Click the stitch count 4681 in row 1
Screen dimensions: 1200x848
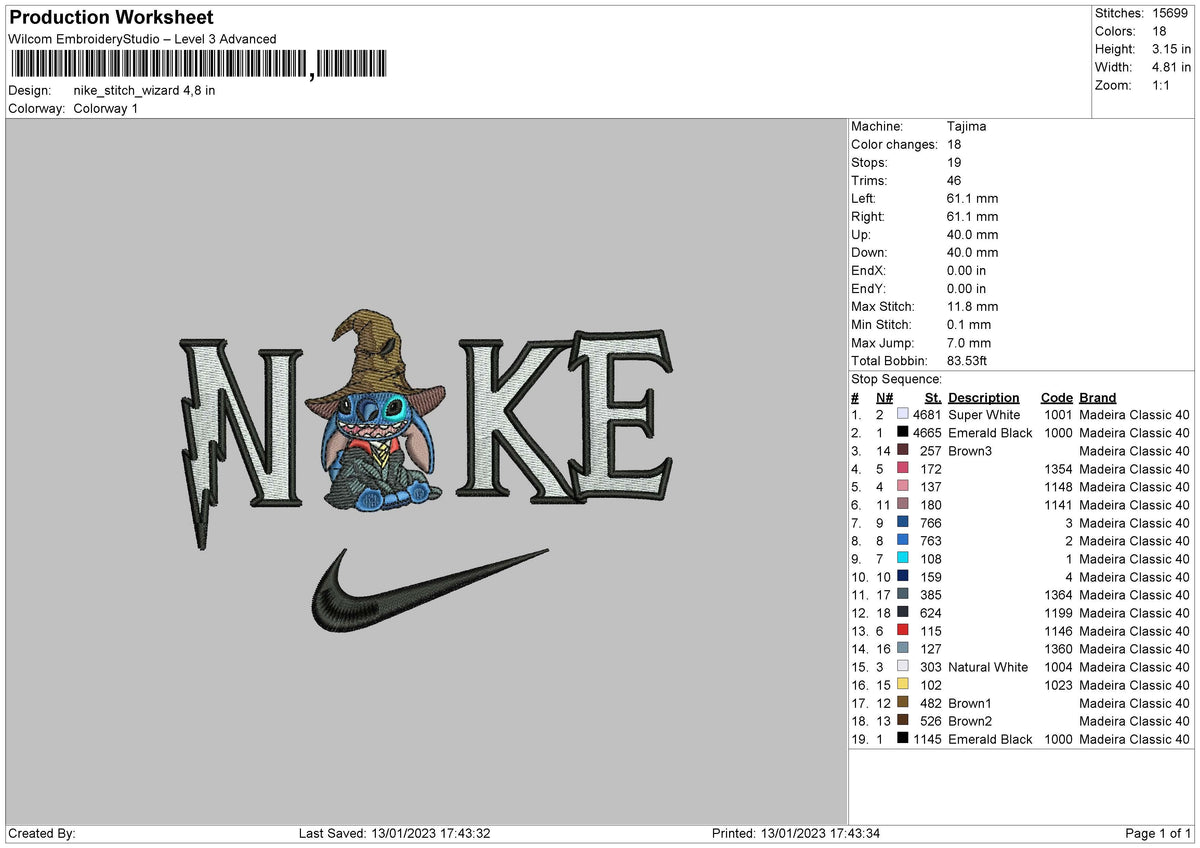927,414
